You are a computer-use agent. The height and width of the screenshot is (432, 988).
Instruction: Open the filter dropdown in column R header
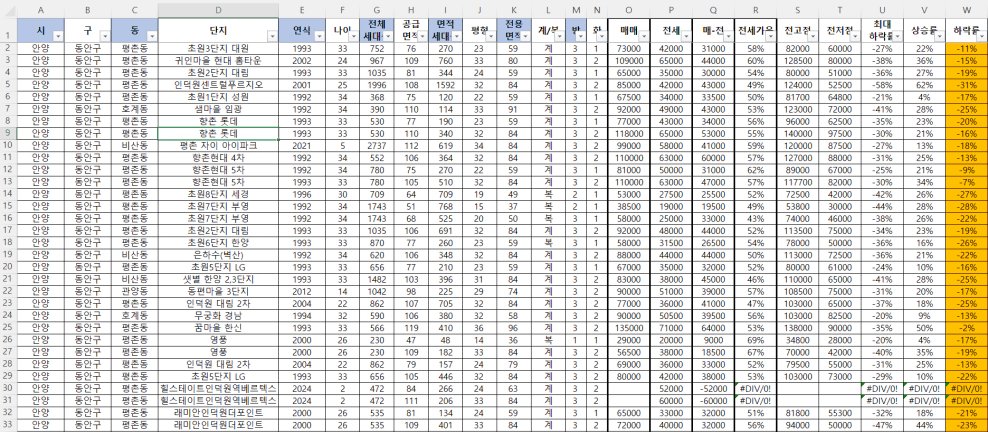pos(770,37)
